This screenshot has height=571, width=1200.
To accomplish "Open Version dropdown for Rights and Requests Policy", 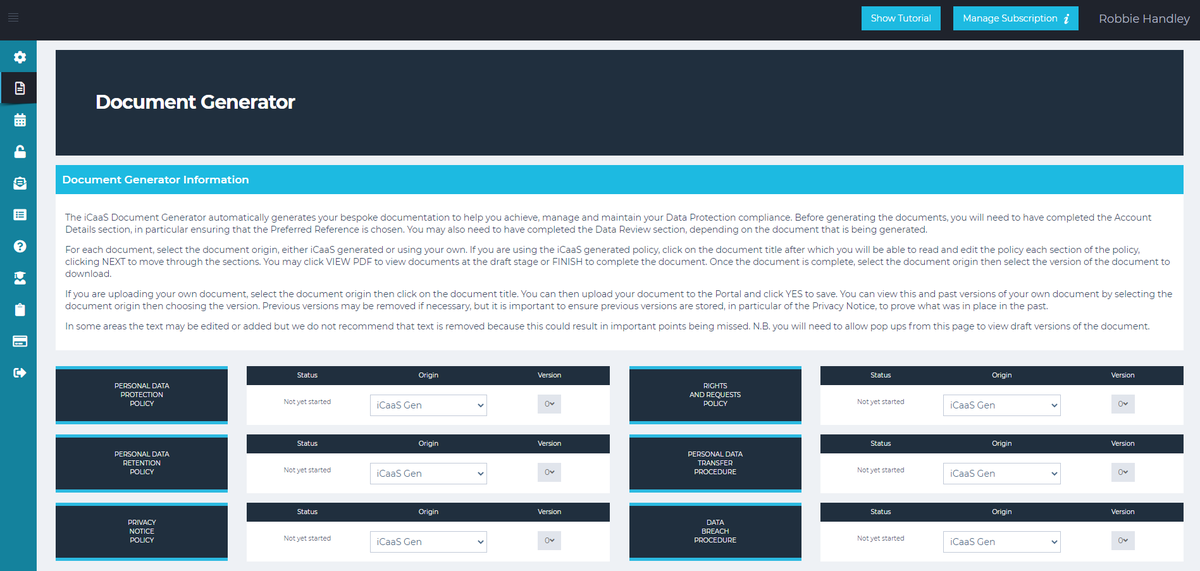I will (1123, 404).
